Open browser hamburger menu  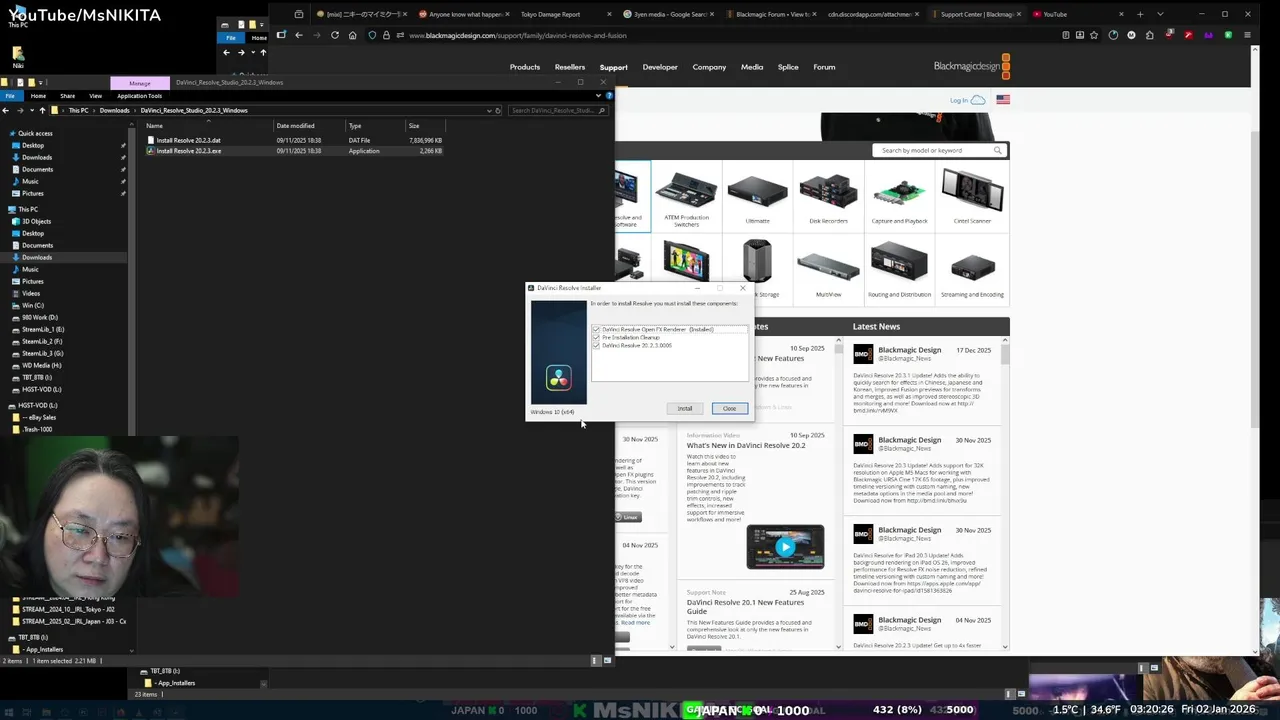pyautogui.click(x=1247, y=35)
